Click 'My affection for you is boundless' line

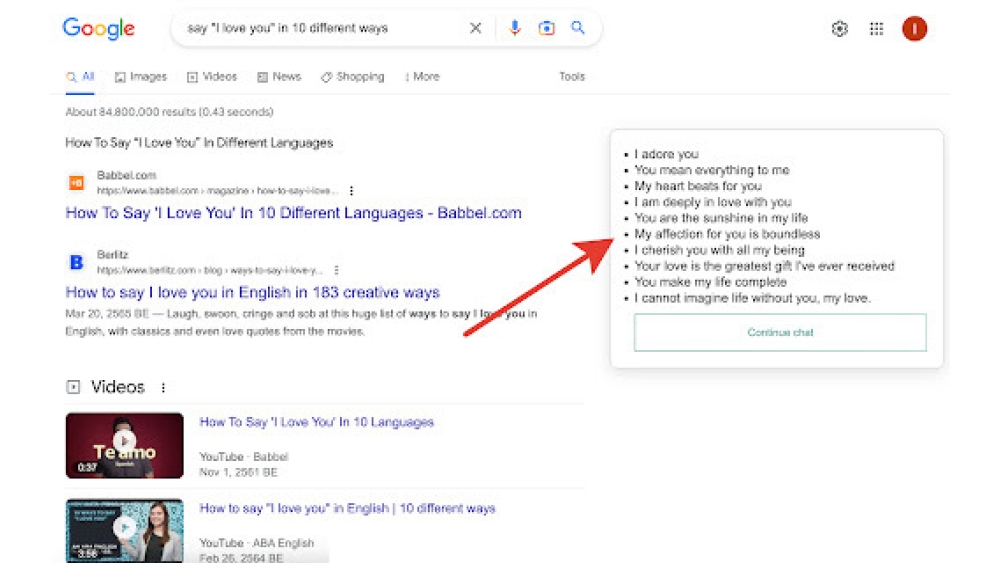(727, 234)
